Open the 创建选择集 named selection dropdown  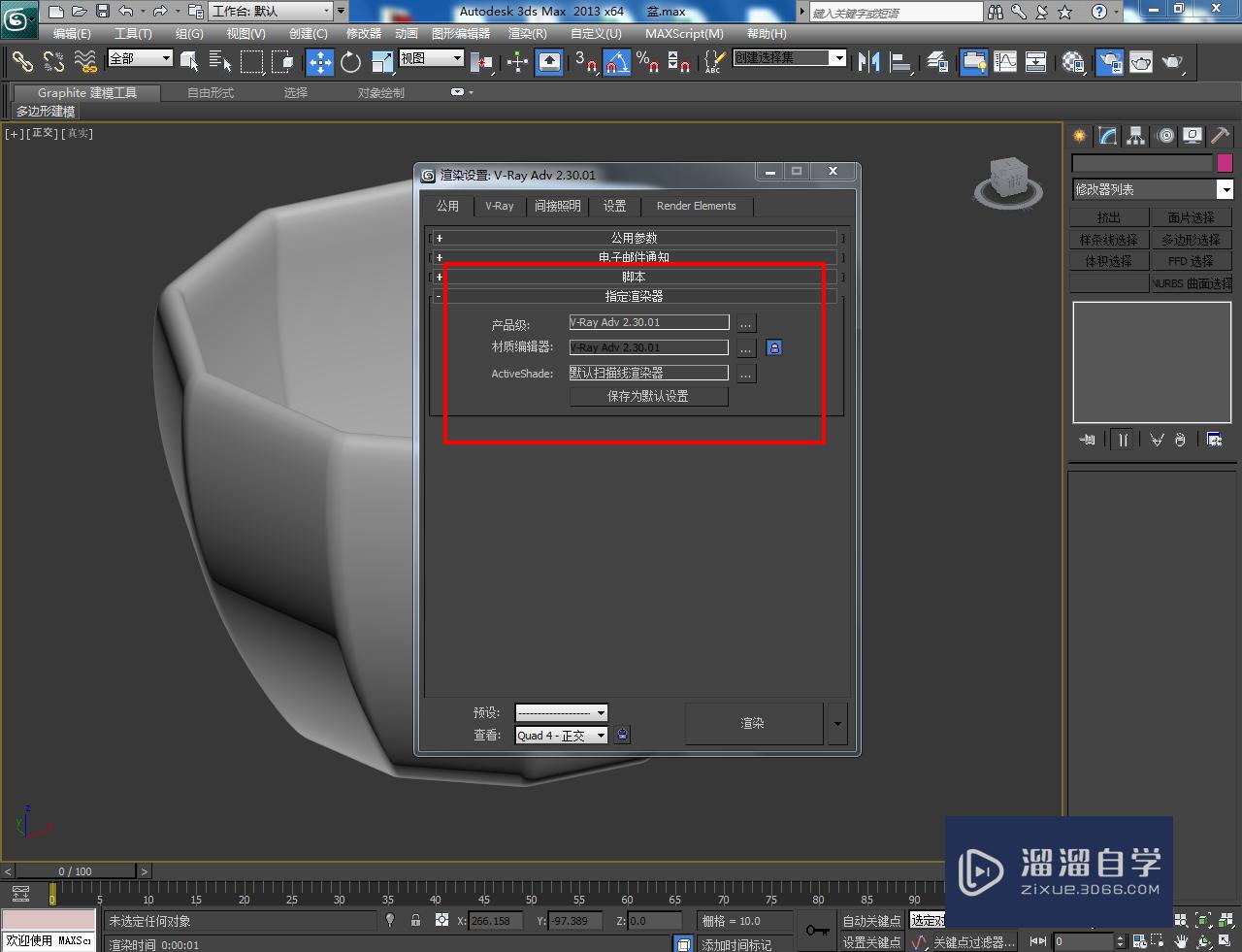(790, 58)
